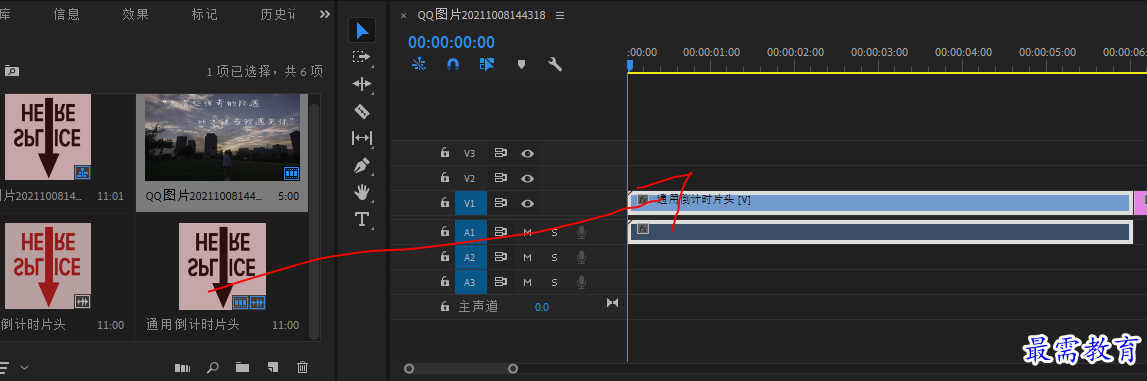Hide track V3 with the eye icon
The width and height of the screenshot is (1147, 381).
click(x=527, y=154)
